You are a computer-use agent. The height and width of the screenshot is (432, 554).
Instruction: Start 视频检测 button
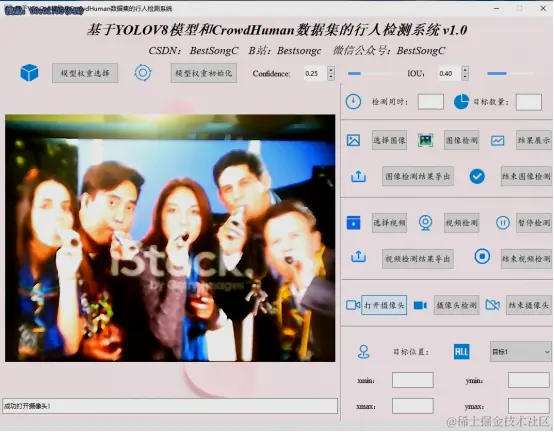[x=461, y=223]
